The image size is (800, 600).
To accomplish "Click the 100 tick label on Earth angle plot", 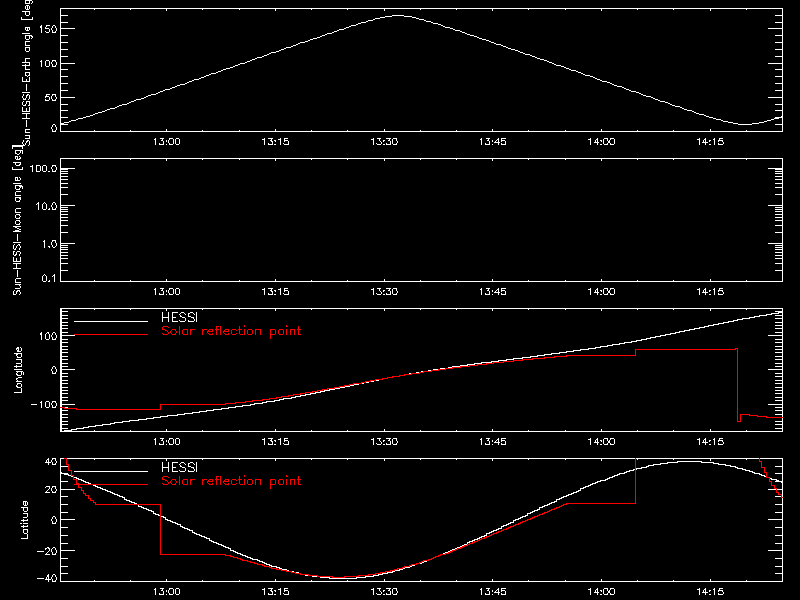I will tap(48, 64).
